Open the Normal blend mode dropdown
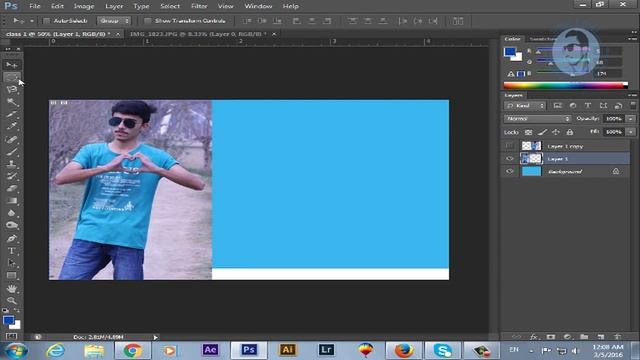Viewport: 640px width, 360px height. point(537,119)
